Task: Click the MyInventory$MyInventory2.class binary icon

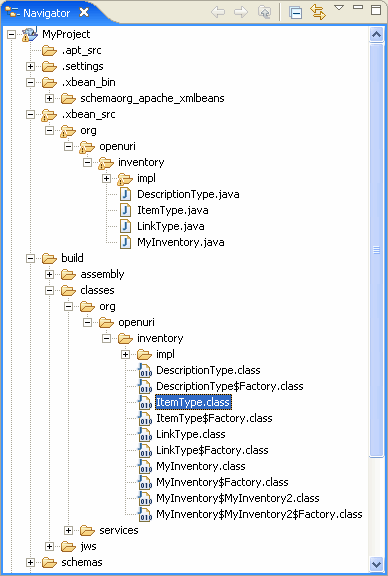Action: click(x=145, y=498)
